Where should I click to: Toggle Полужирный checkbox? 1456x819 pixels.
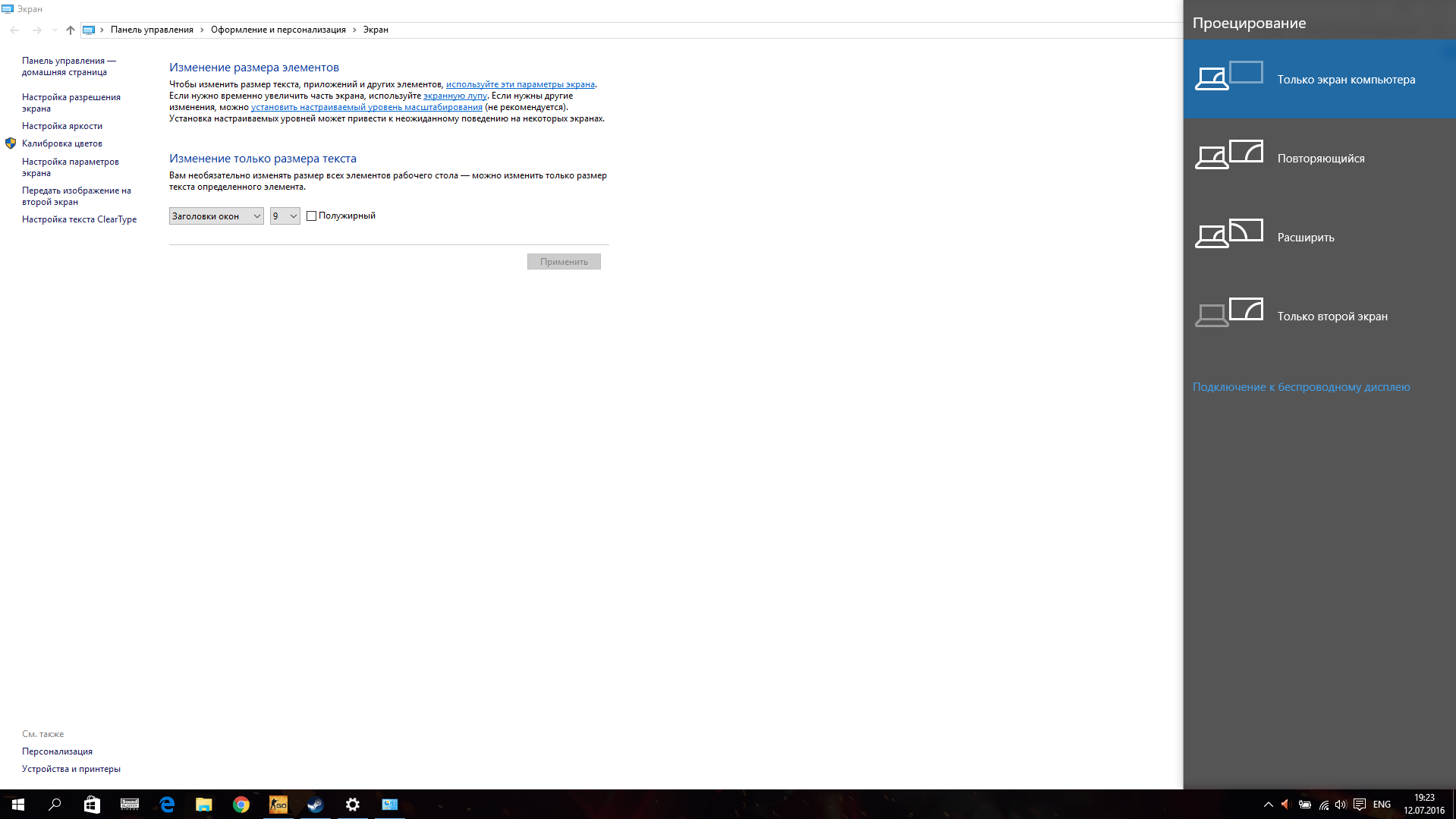[x=311, y=216]
